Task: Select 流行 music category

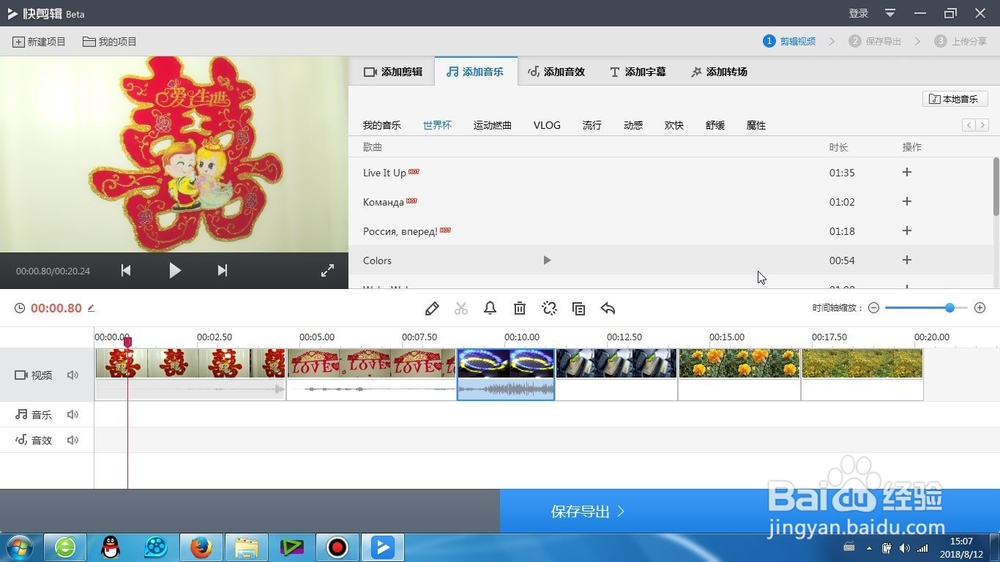Action: (592, 125)
